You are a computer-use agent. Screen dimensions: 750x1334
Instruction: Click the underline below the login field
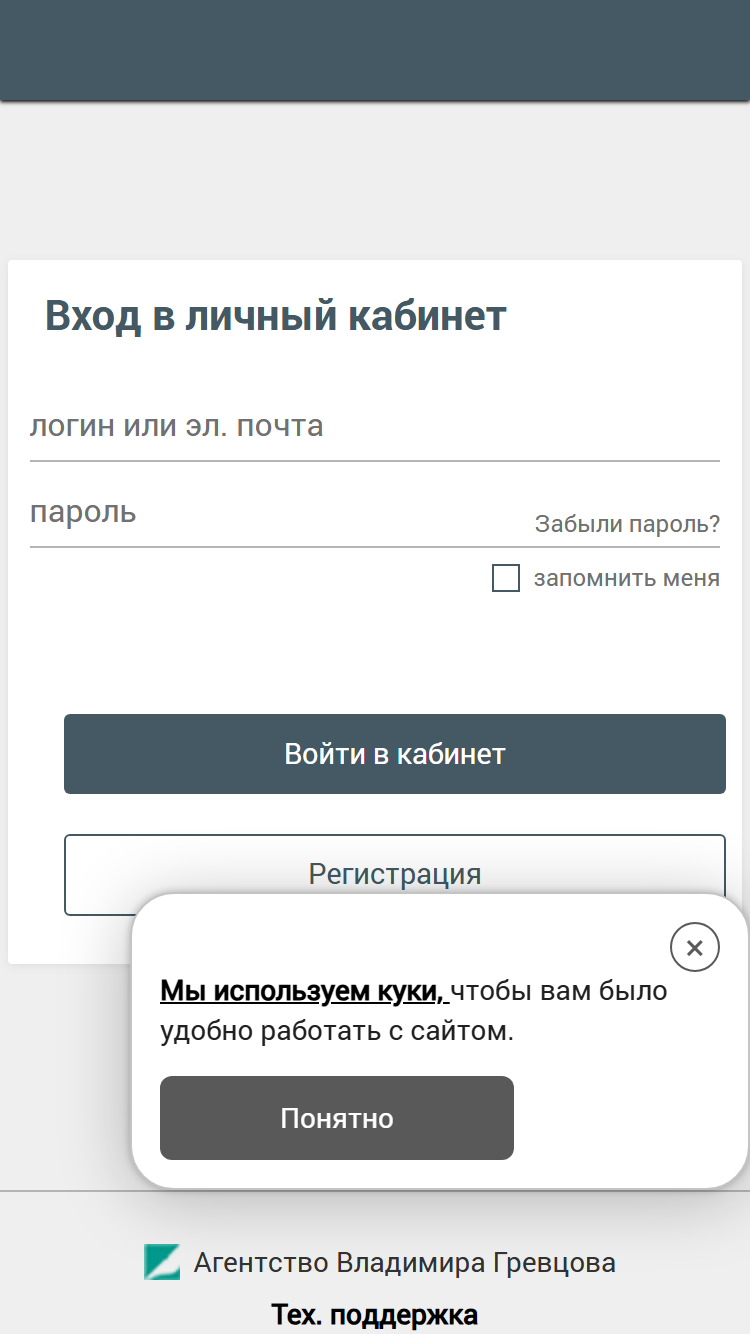tap(375, 461)
